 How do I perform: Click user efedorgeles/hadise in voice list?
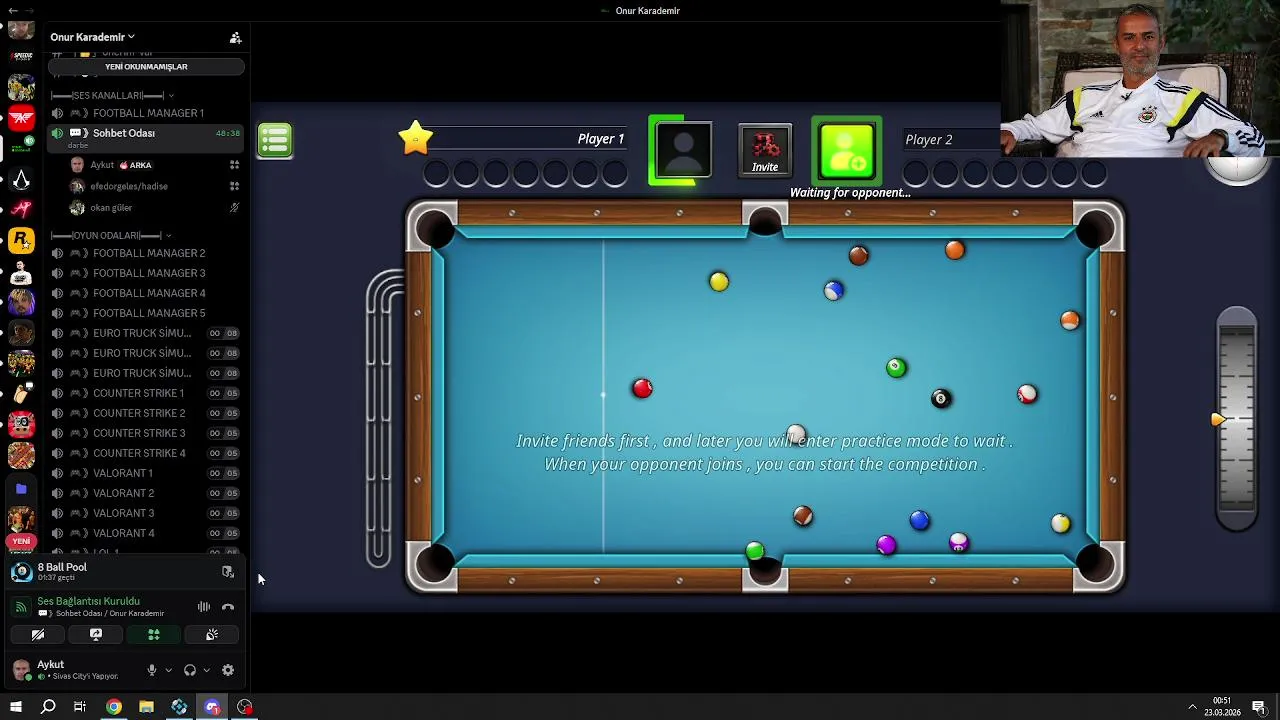click(x=154, y=186)
